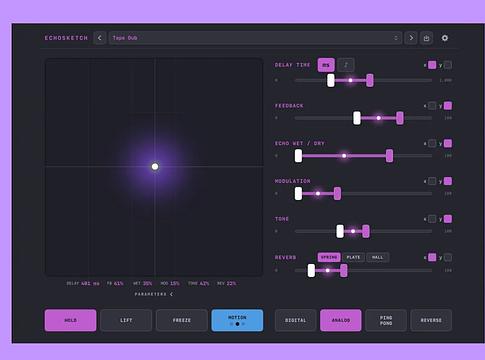
Task: Toggle Modulation y-axis assignment
Action: (x=448, y=181)
